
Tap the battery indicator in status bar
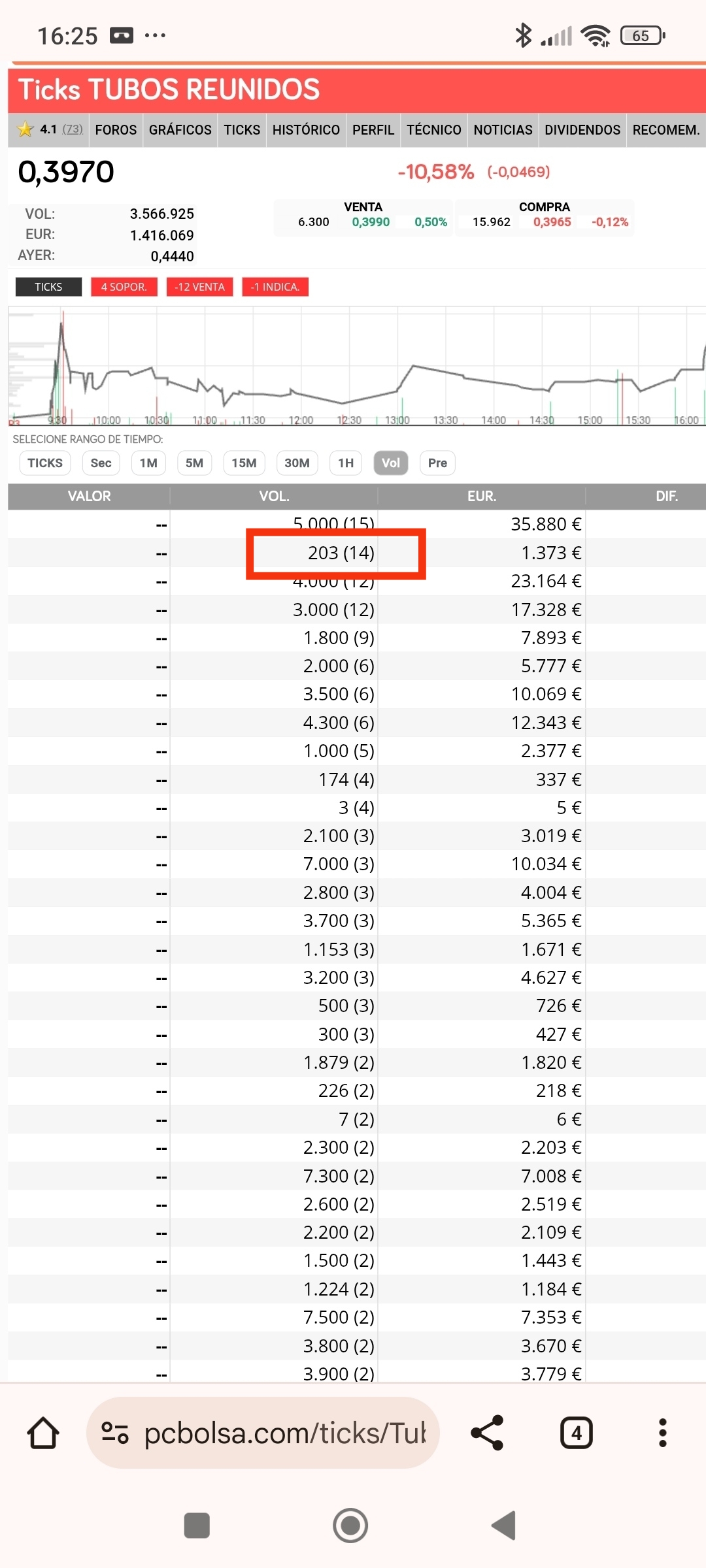(x=643, y=35)
